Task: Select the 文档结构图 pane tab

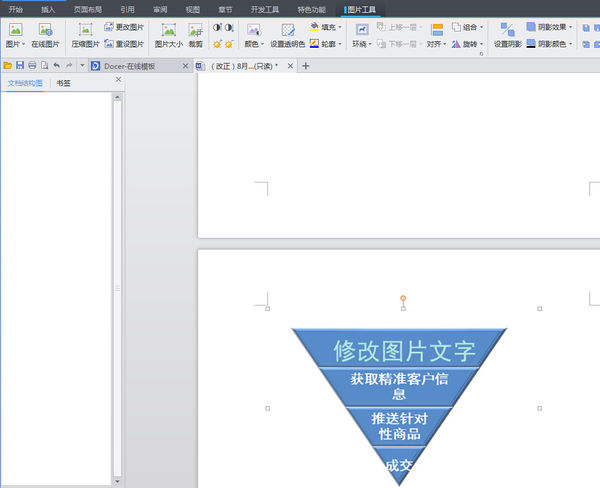Action: [x=25, y=83]
